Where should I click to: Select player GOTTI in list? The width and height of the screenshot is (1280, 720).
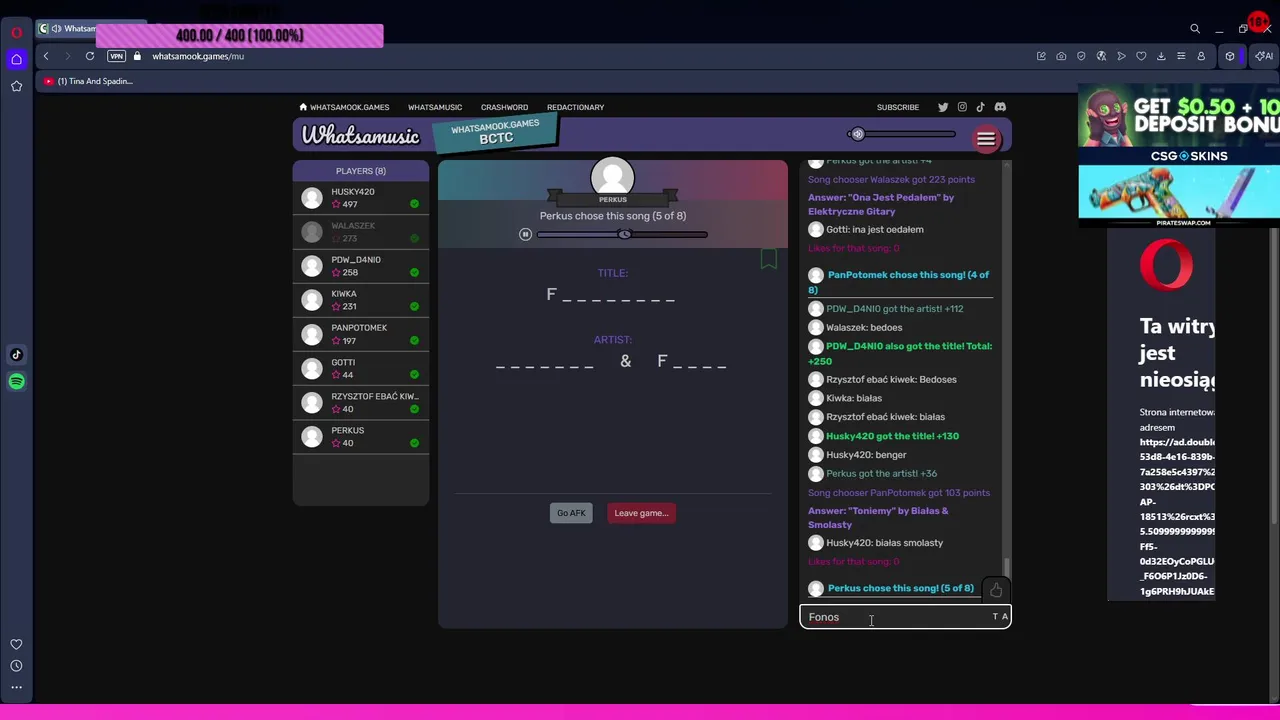[361, 368]
